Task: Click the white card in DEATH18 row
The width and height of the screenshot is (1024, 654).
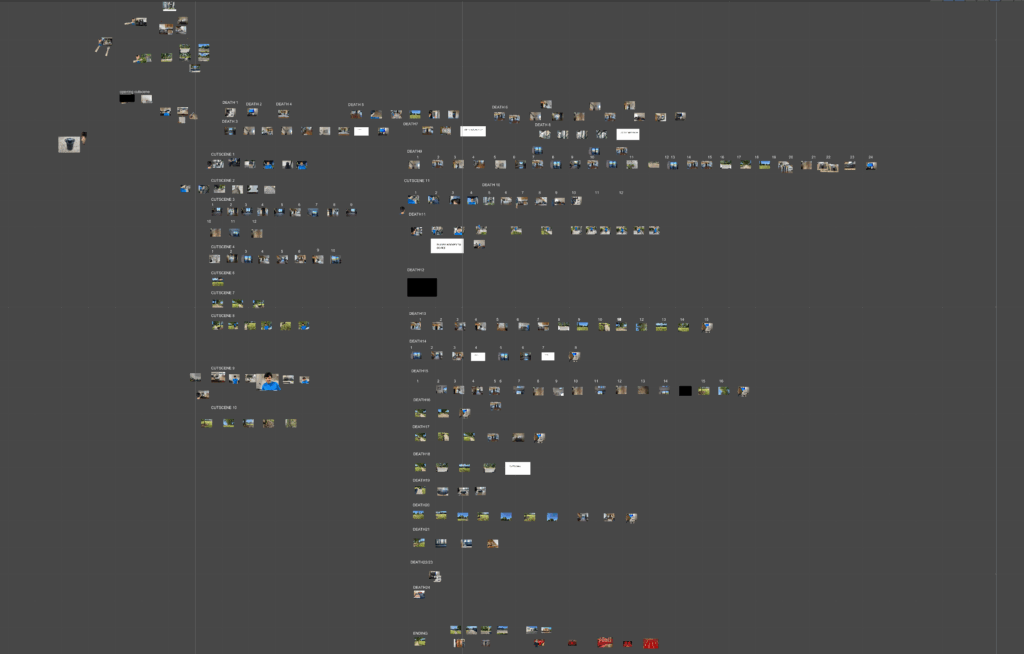Action: pyautogui.click(x=517, y=468)
